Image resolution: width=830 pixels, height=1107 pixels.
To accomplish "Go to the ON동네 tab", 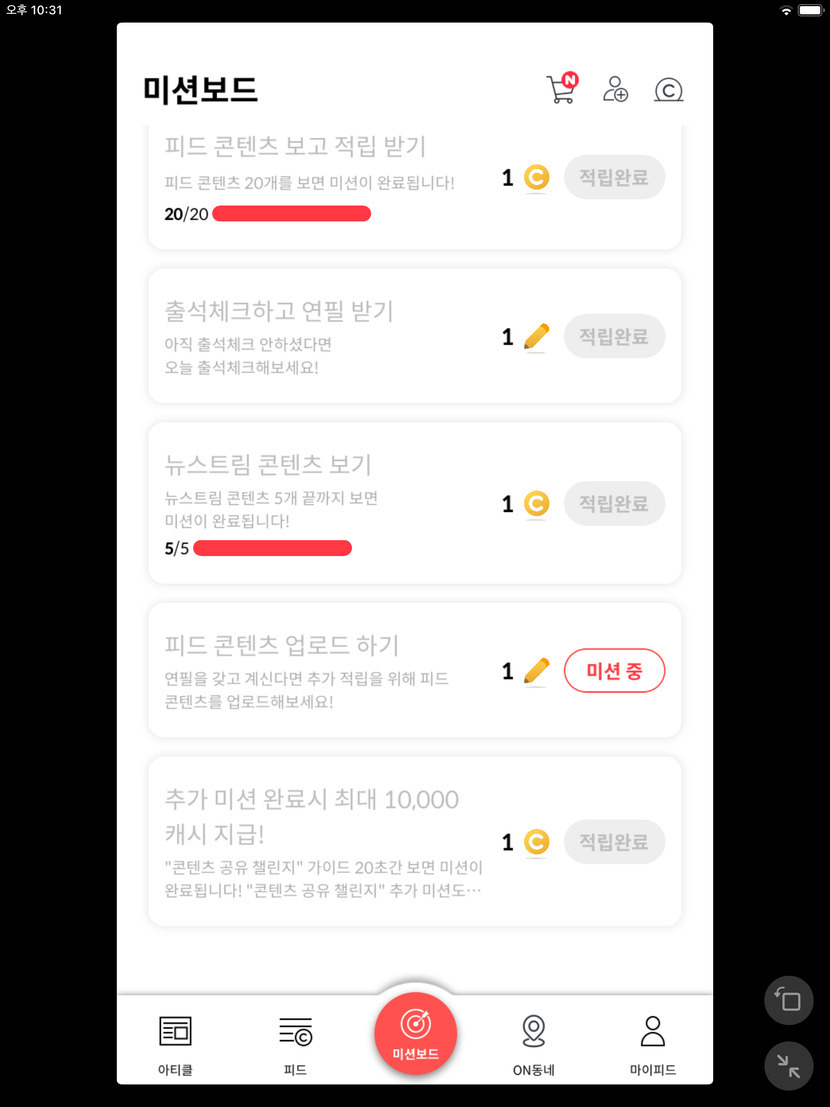I will [534, 1043].
